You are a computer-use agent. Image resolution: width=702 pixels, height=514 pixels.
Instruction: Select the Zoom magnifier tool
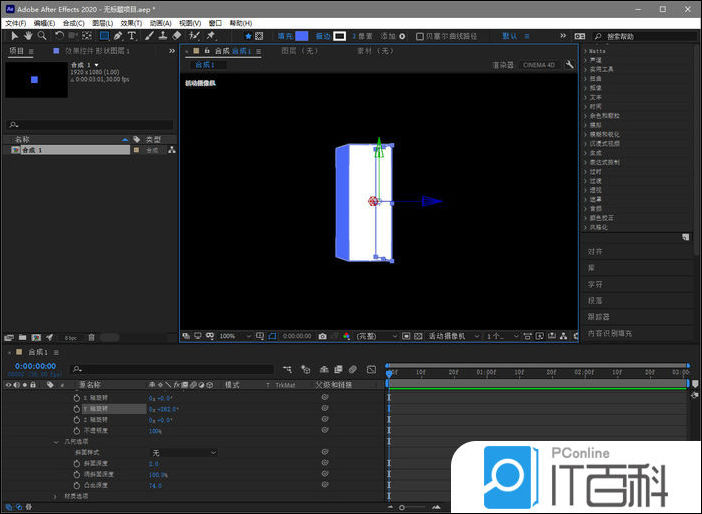[x=42, y=36]
